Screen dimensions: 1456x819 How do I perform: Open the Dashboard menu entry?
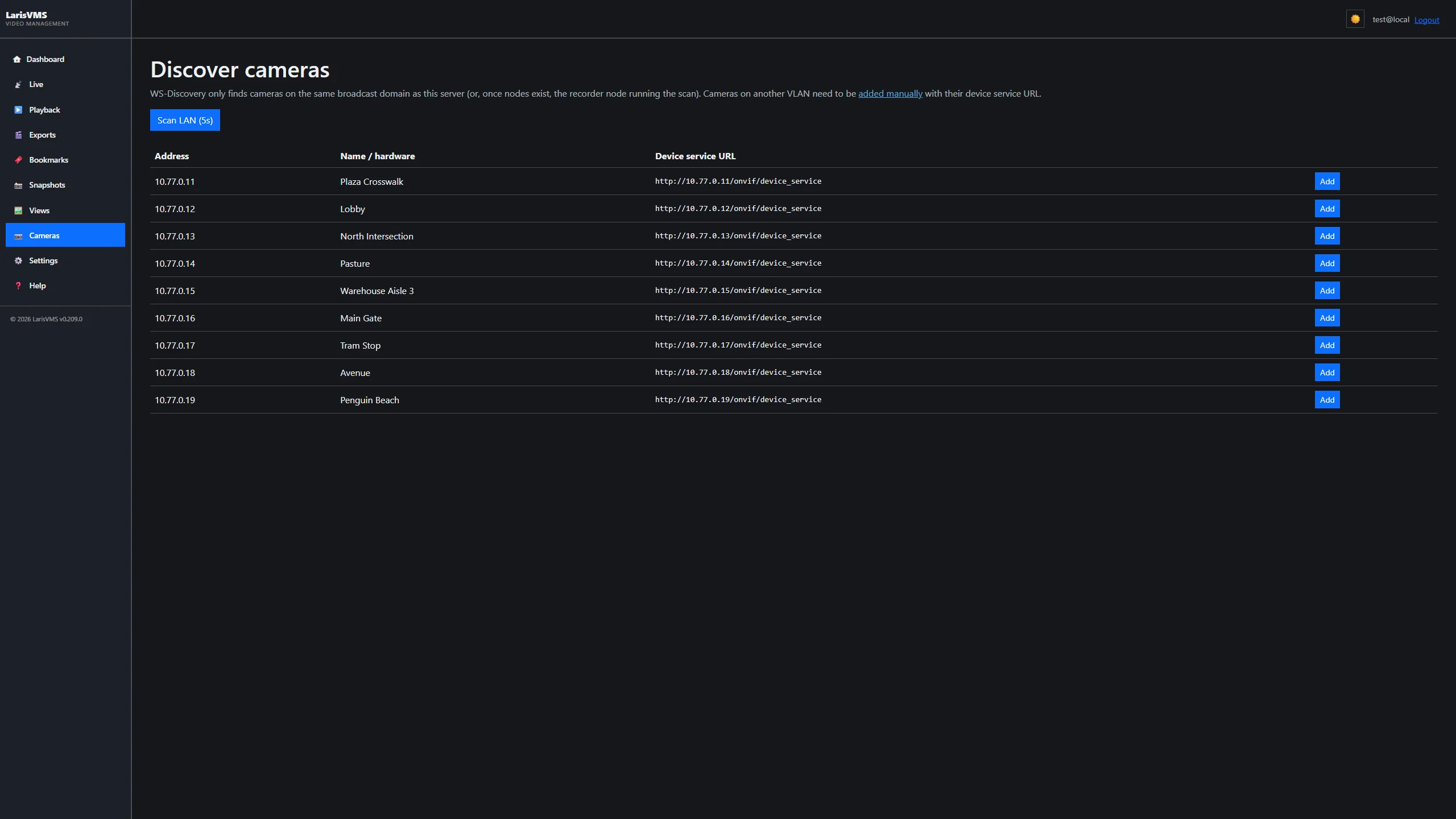tap(65, 59)
